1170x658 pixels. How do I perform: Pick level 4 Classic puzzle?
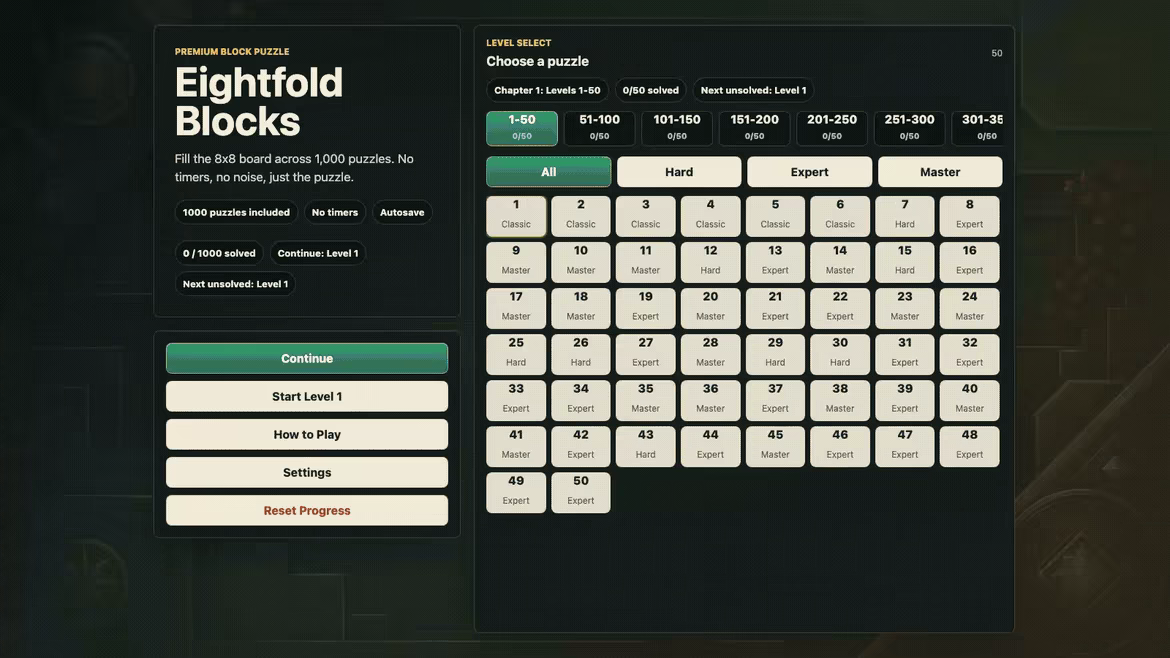point(710,216)
